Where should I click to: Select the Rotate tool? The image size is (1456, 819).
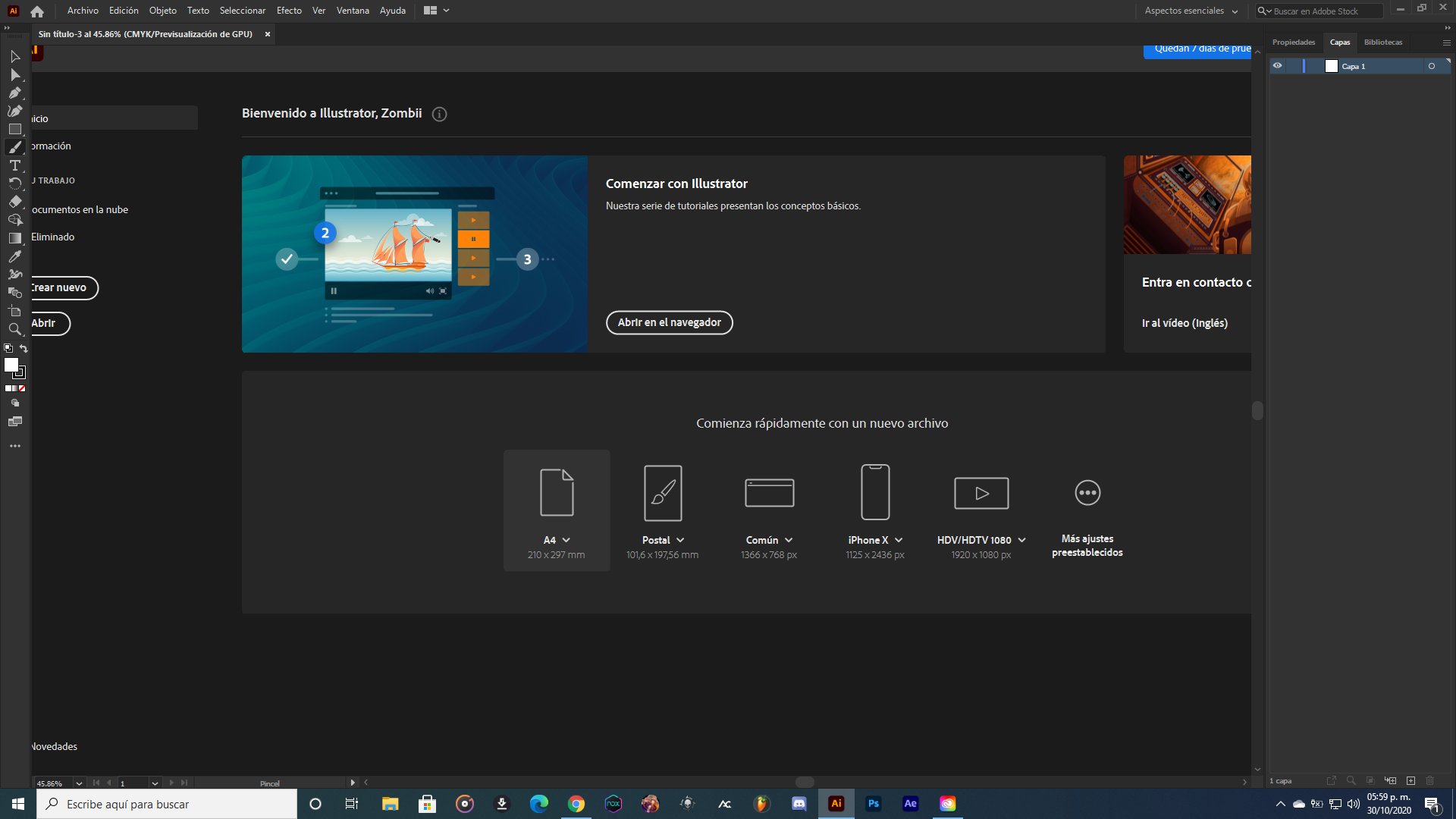(14, 184)
